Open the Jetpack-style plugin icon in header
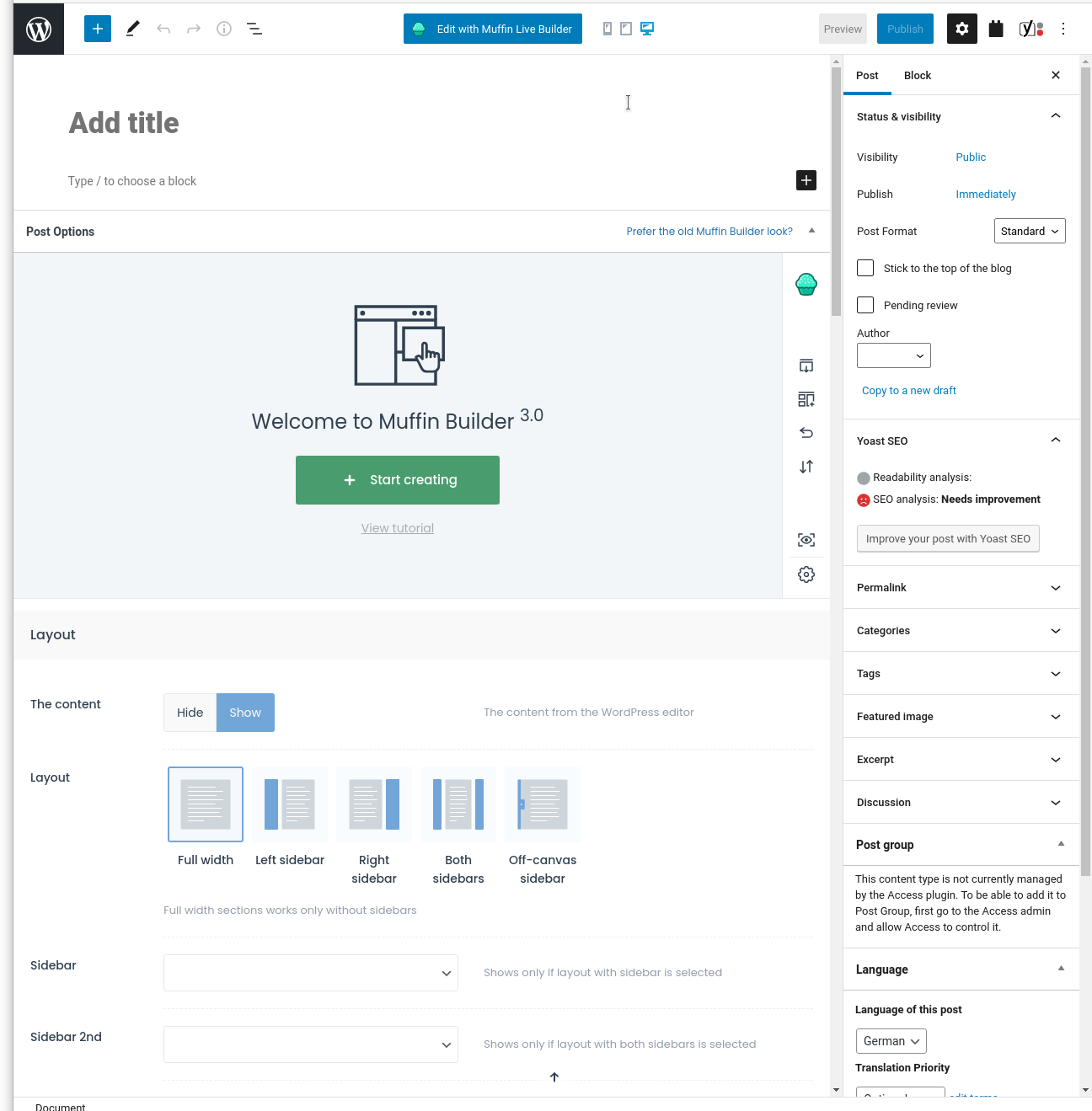 click(996, 29)
